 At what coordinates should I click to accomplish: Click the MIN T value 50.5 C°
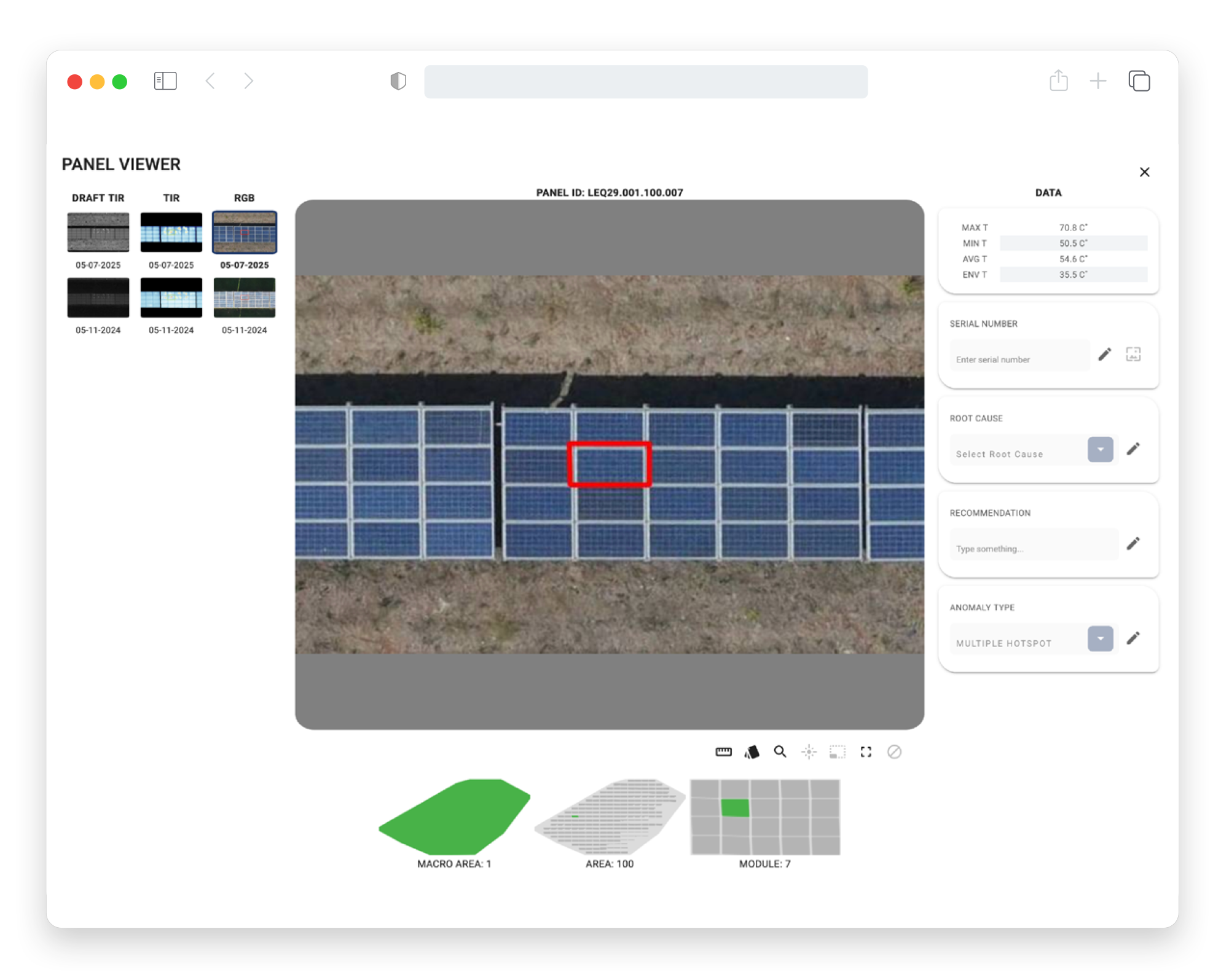(x=1073, y=243)
